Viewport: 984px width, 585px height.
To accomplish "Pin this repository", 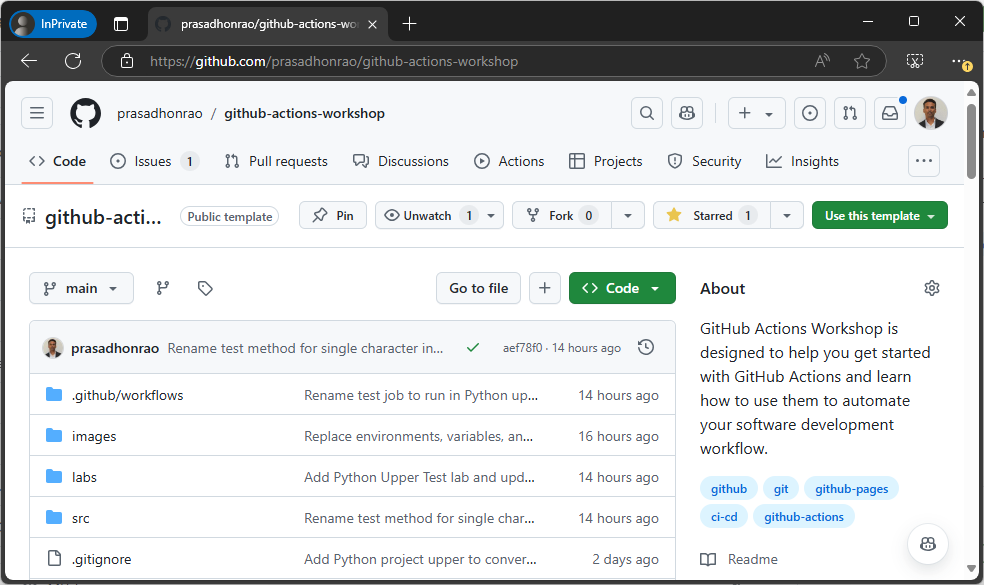I will point(333,215).
